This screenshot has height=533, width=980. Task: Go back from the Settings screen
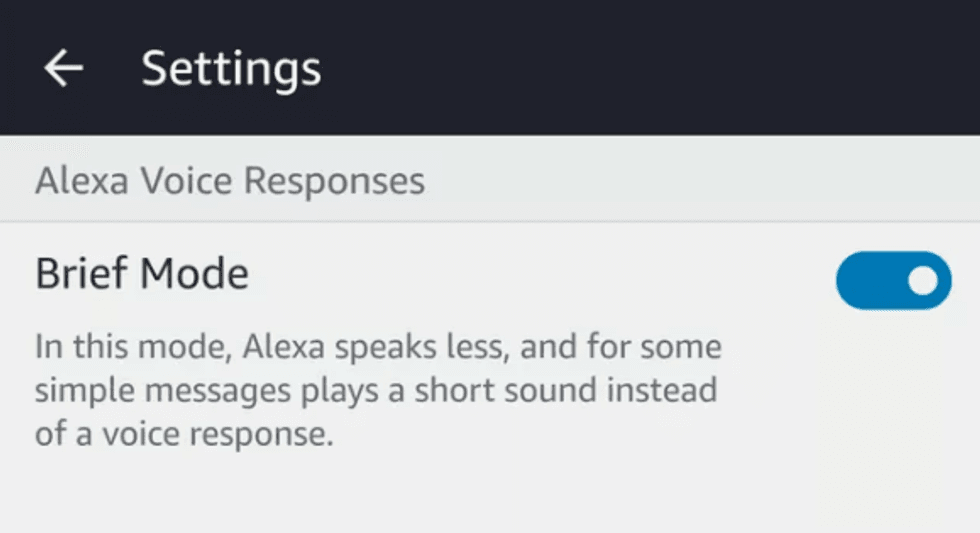(64, 68)
